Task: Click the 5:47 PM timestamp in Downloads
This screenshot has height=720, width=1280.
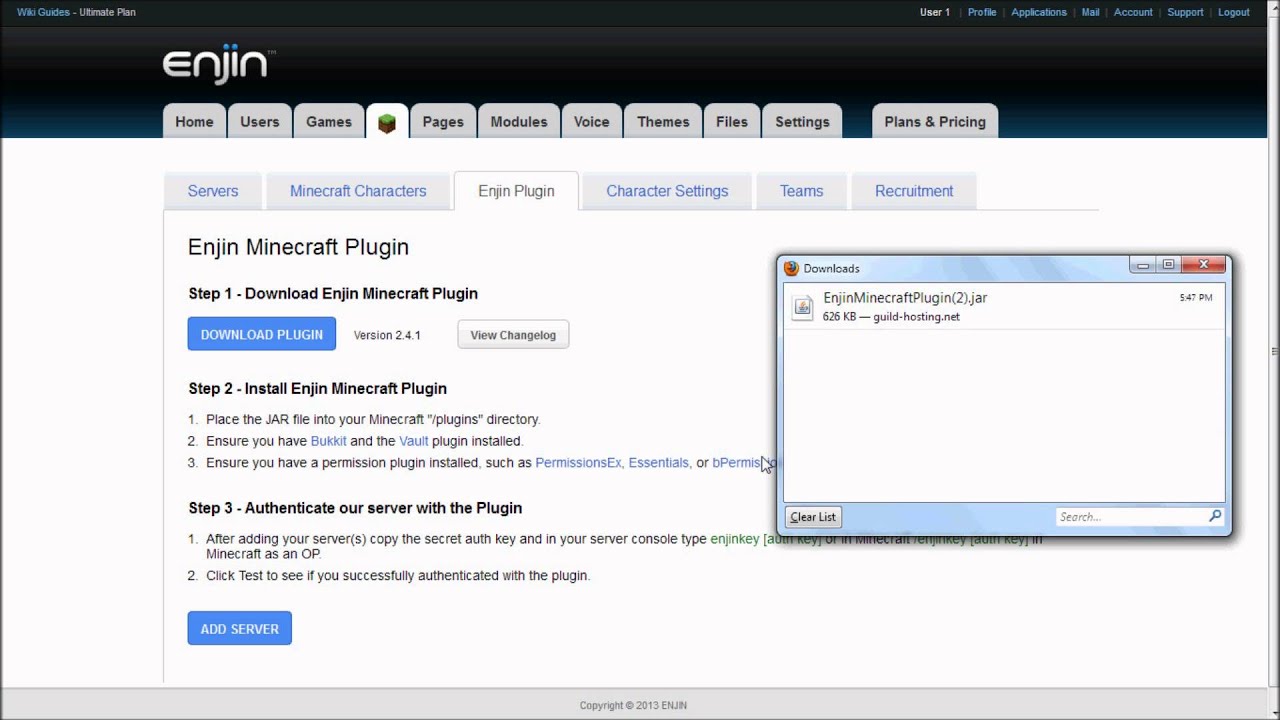Action: click(x=1196, y=298)
